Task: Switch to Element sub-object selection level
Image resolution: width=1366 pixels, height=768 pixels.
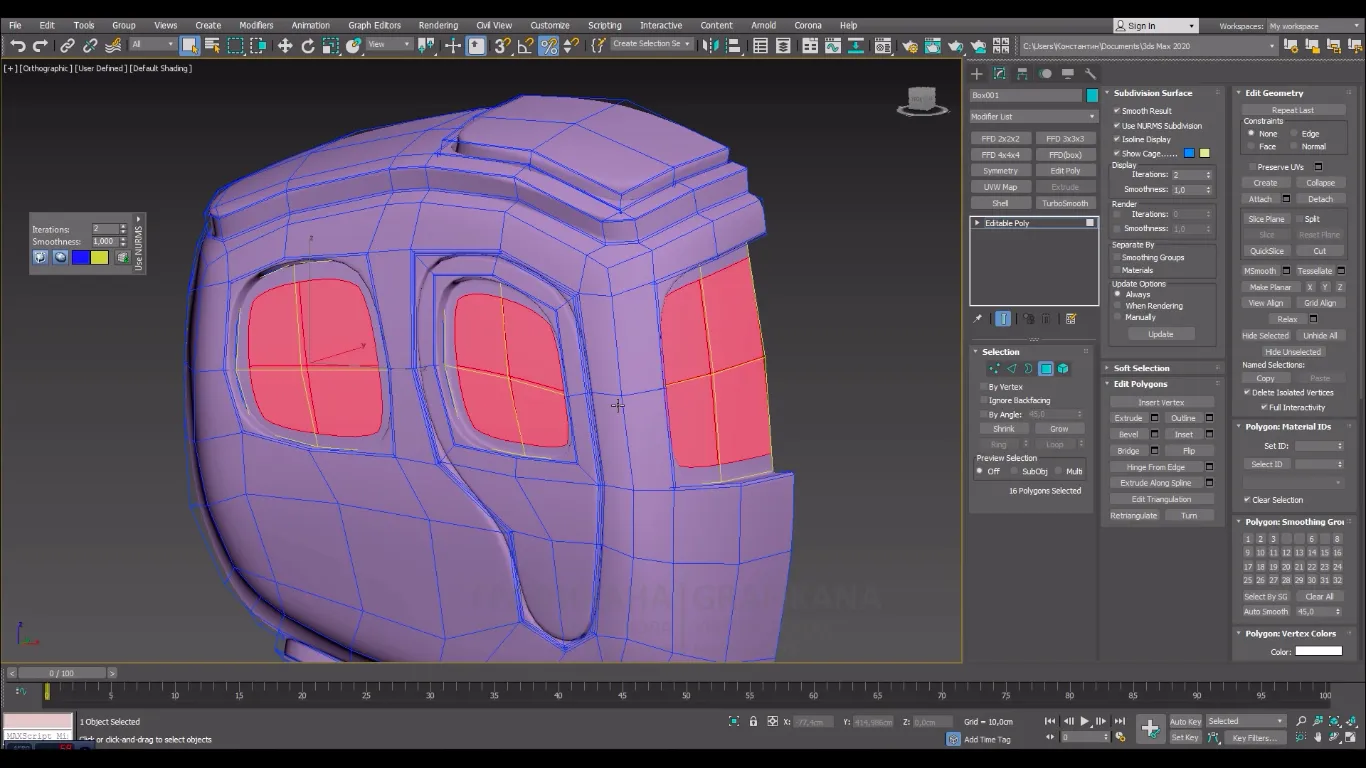Action: 1063,369
